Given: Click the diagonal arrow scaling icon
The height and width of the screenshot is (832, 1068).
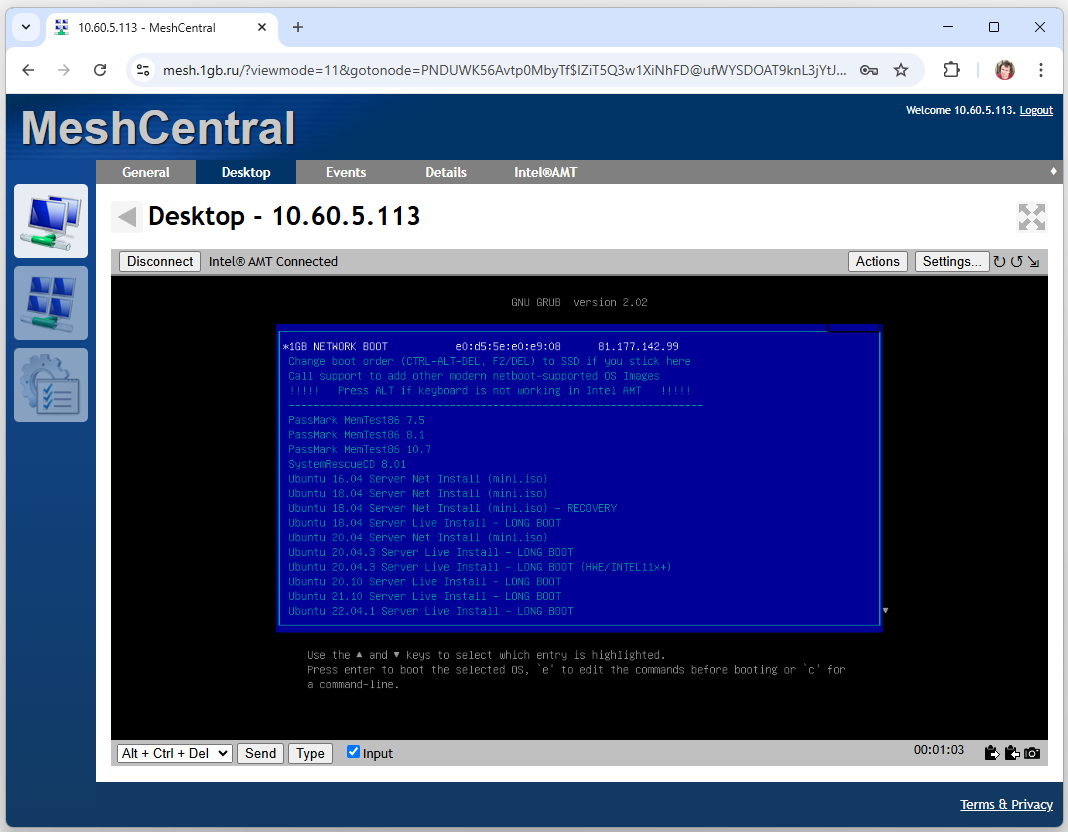Looking at the screenshot, I should 1033,262.
